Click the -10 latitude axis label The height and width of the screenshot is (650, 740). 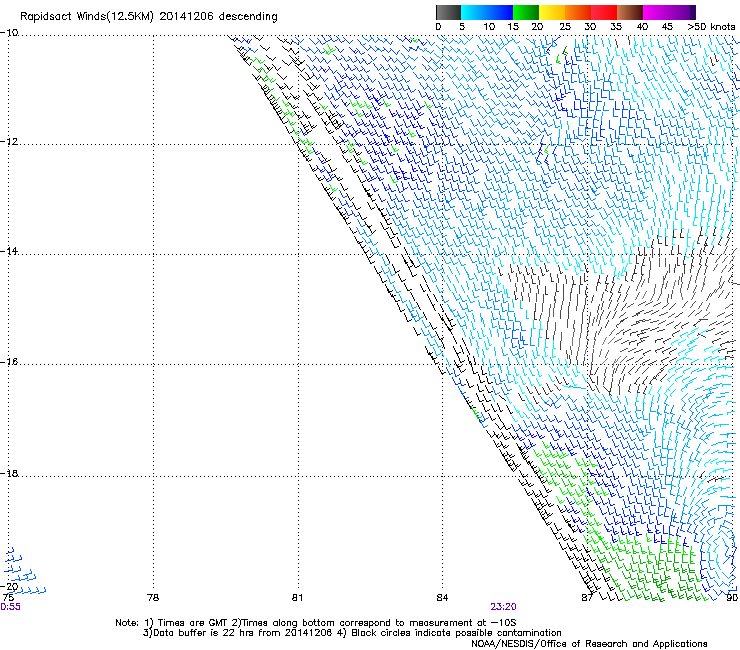(x=9, y=33)
